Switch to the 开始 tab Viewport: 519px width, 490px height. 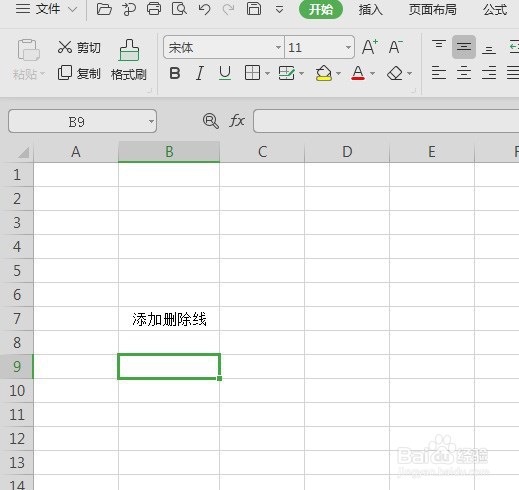[x=321, y=10]
